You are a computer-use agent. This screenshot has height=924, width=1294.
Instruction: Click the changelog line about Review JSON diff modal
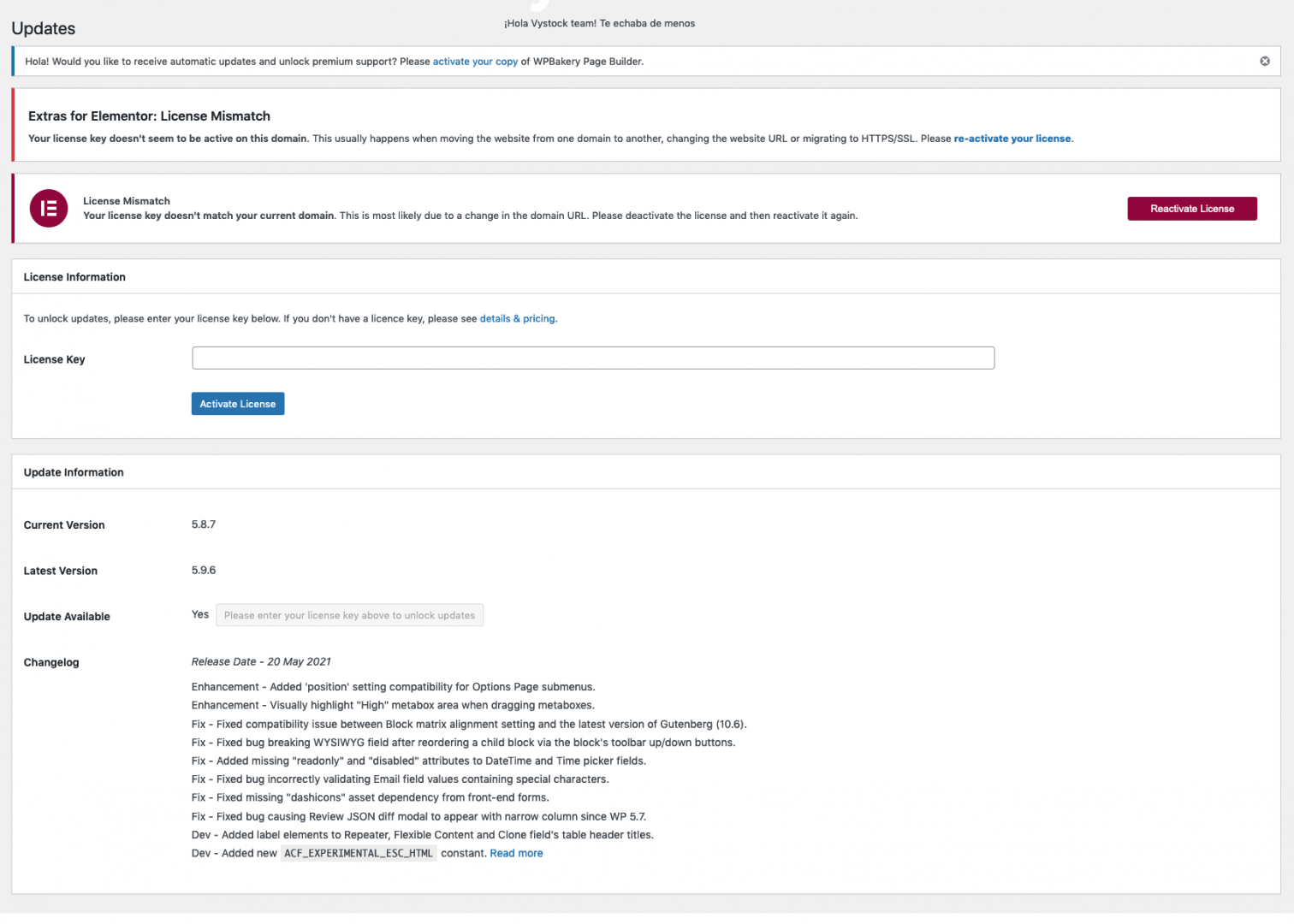coord(418,817)
